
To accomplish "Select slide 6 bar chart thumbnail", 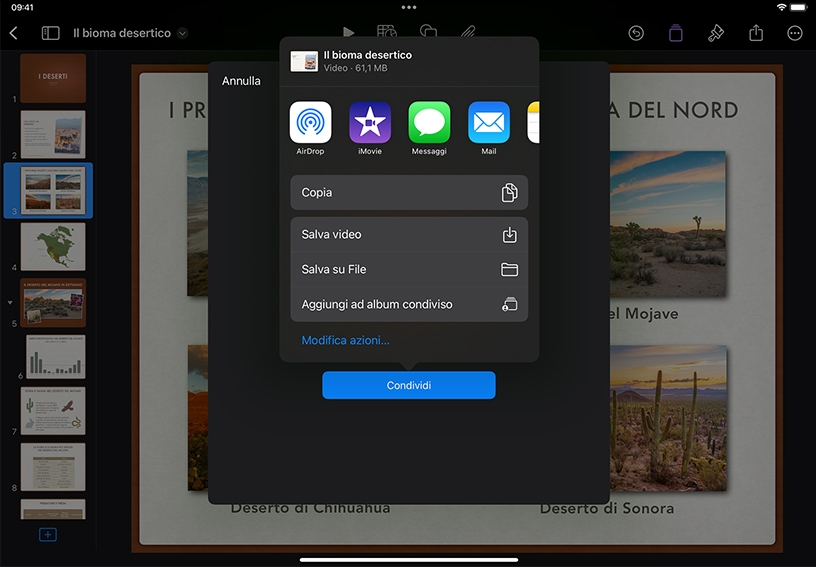I will pos(56,357).
